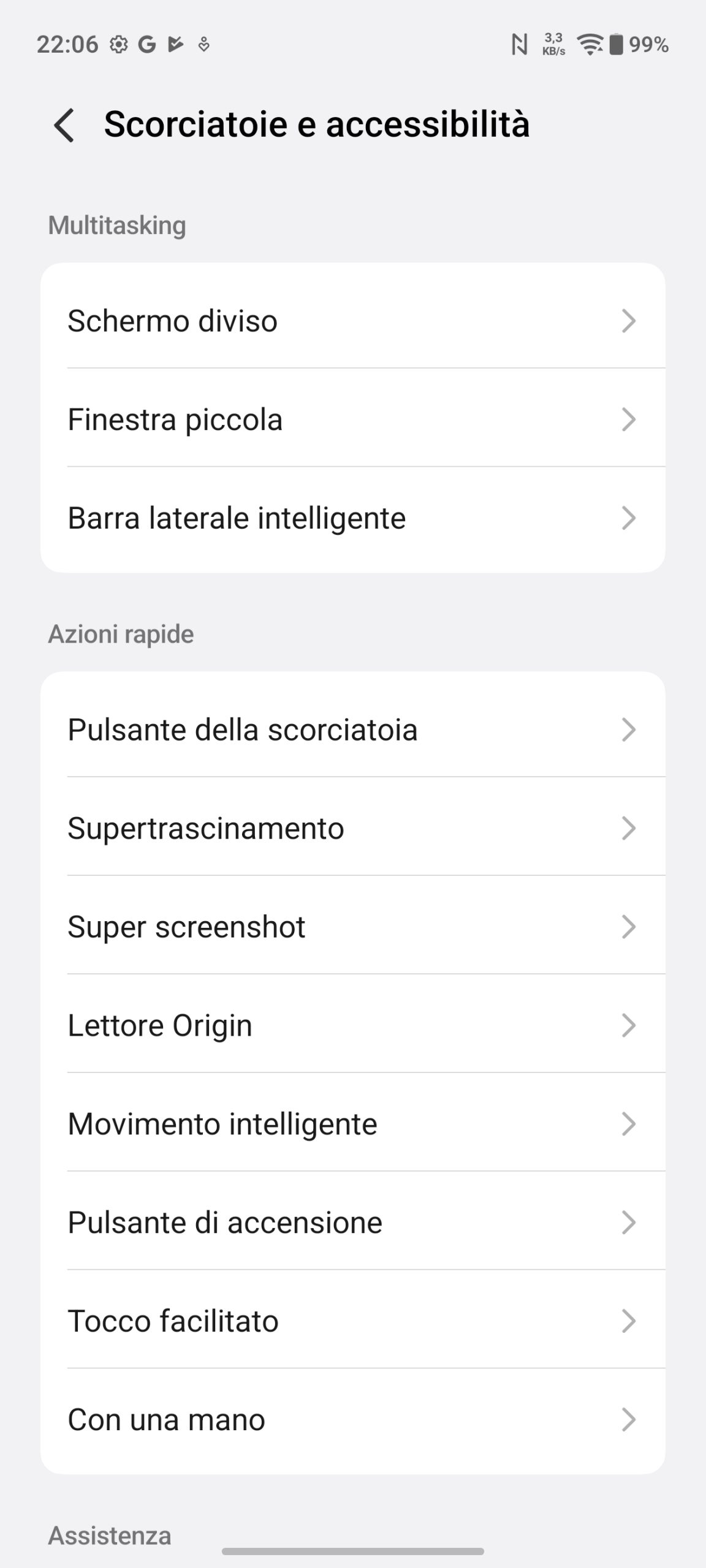Tap the settings gear status icon
Viewport: 706px width, 1568px height.
119,45
